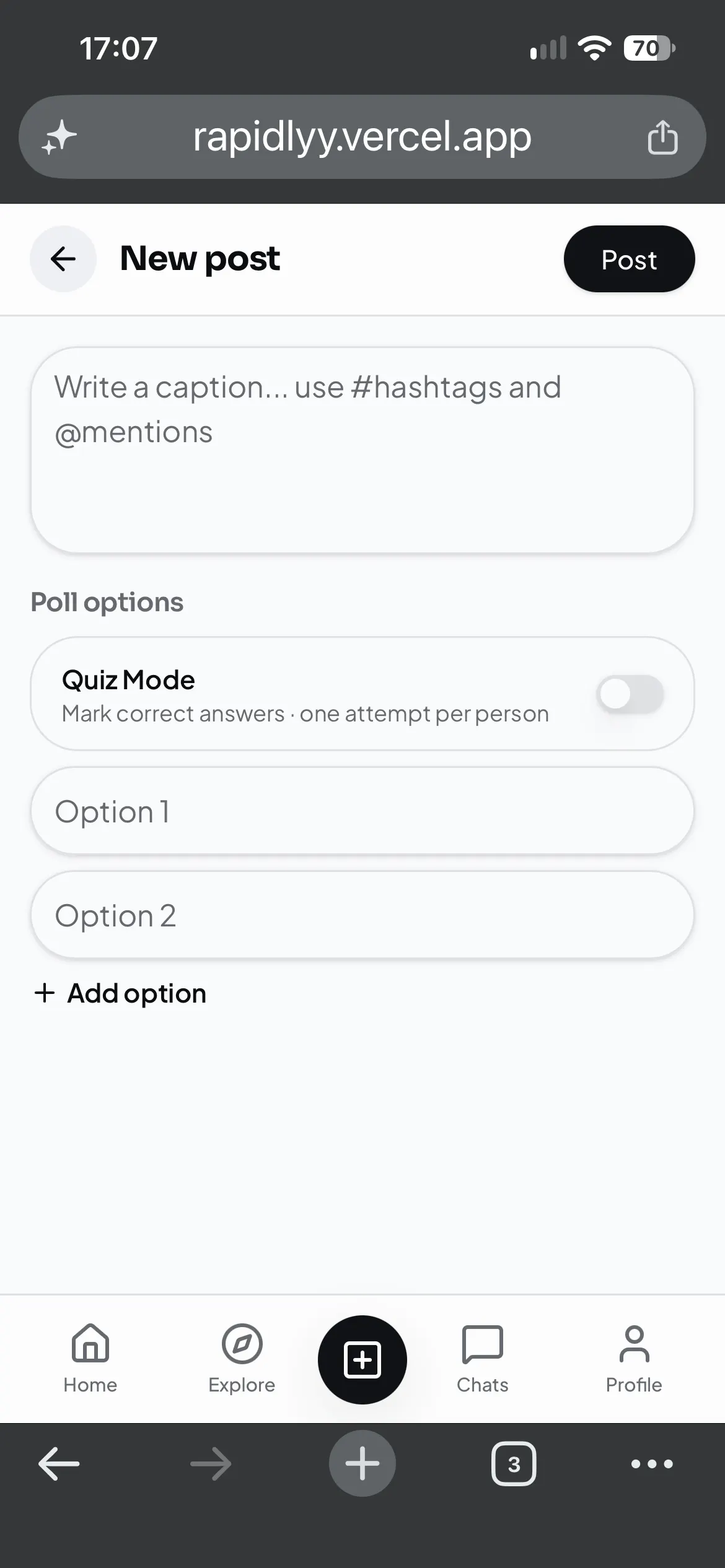Tap the back arrow beside New post
Screen dimensions: 725x1568
click(x=63, y=259)
